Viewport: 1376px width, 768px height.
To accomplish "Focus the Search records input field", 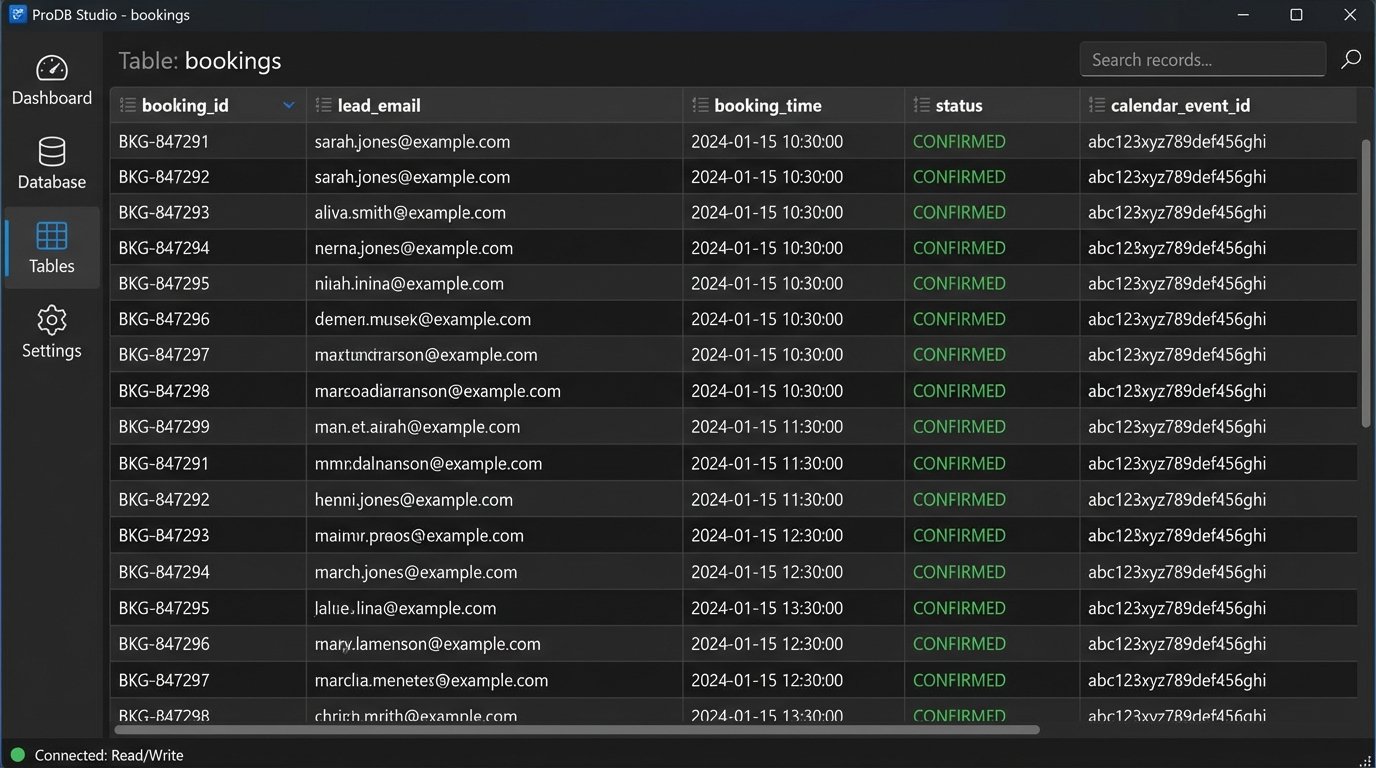I will coord(1202,60).
